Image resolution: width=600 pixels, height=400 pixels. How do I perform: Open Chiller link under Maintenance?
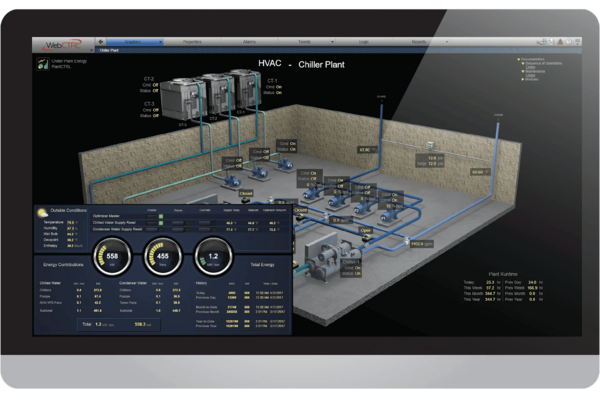point(530,75)
